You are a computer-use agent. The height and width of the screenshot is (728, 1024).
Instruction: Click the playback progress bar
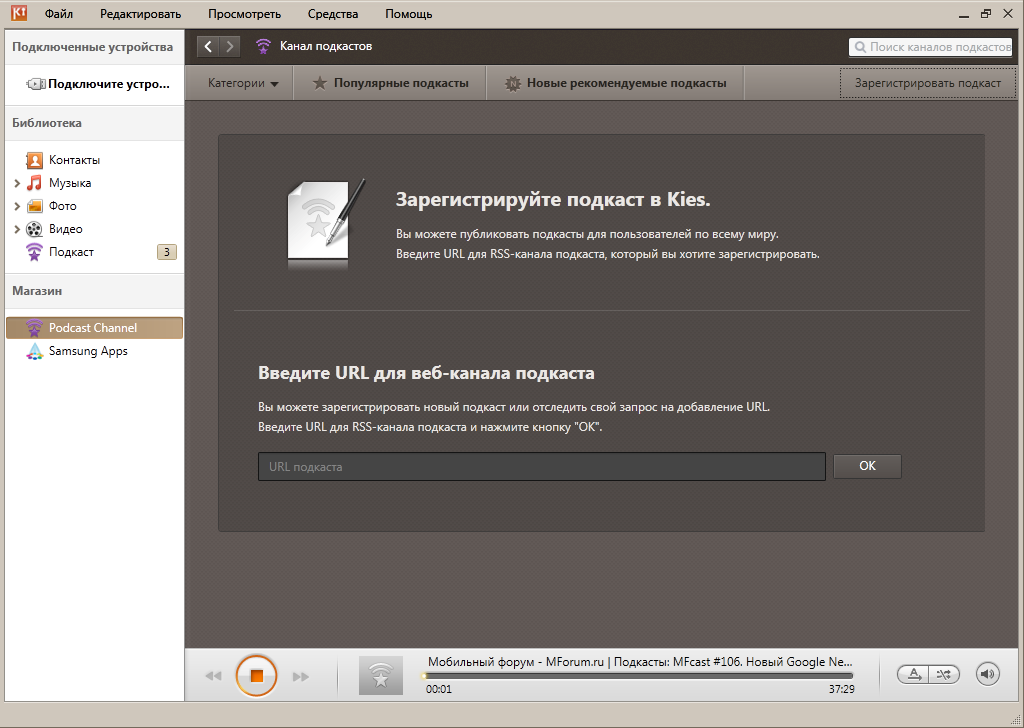(x=639, y=676)
